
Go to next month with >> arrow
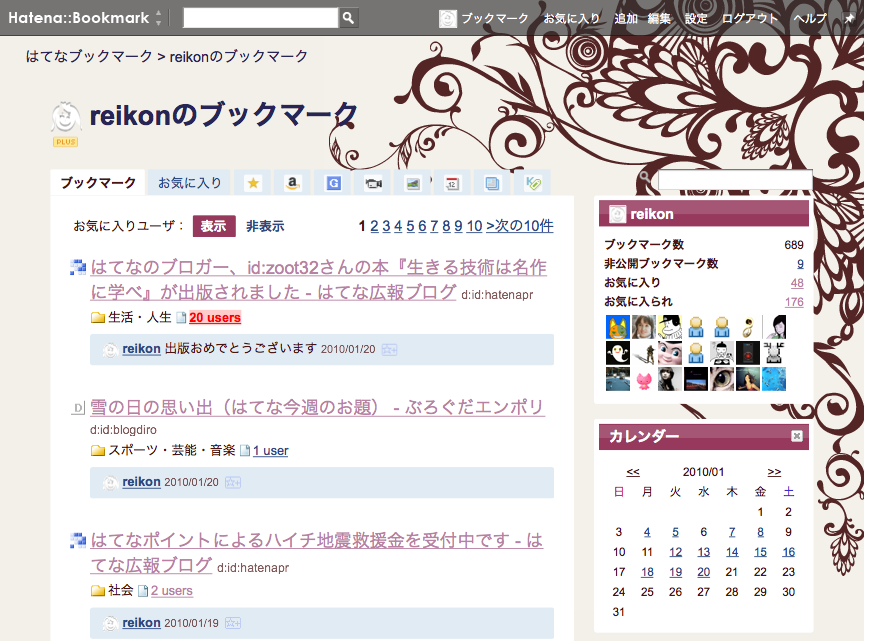coord(774,472)
